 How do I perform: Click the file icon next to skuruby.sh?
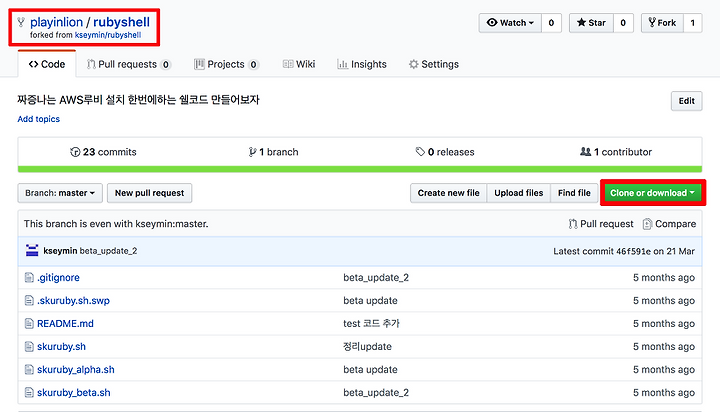29,346
